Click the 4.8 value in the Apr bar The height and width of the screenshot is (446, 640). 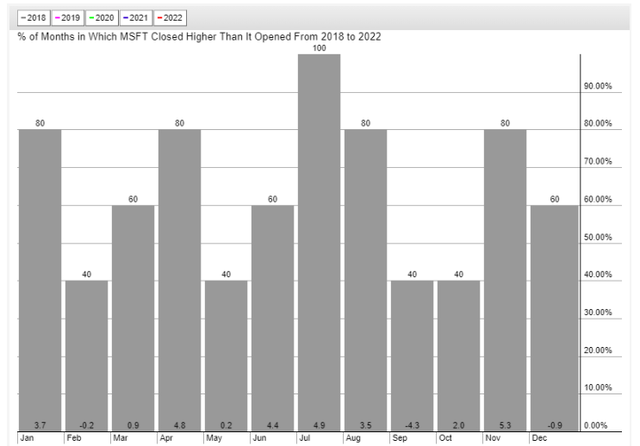click(x=180, y=425)
